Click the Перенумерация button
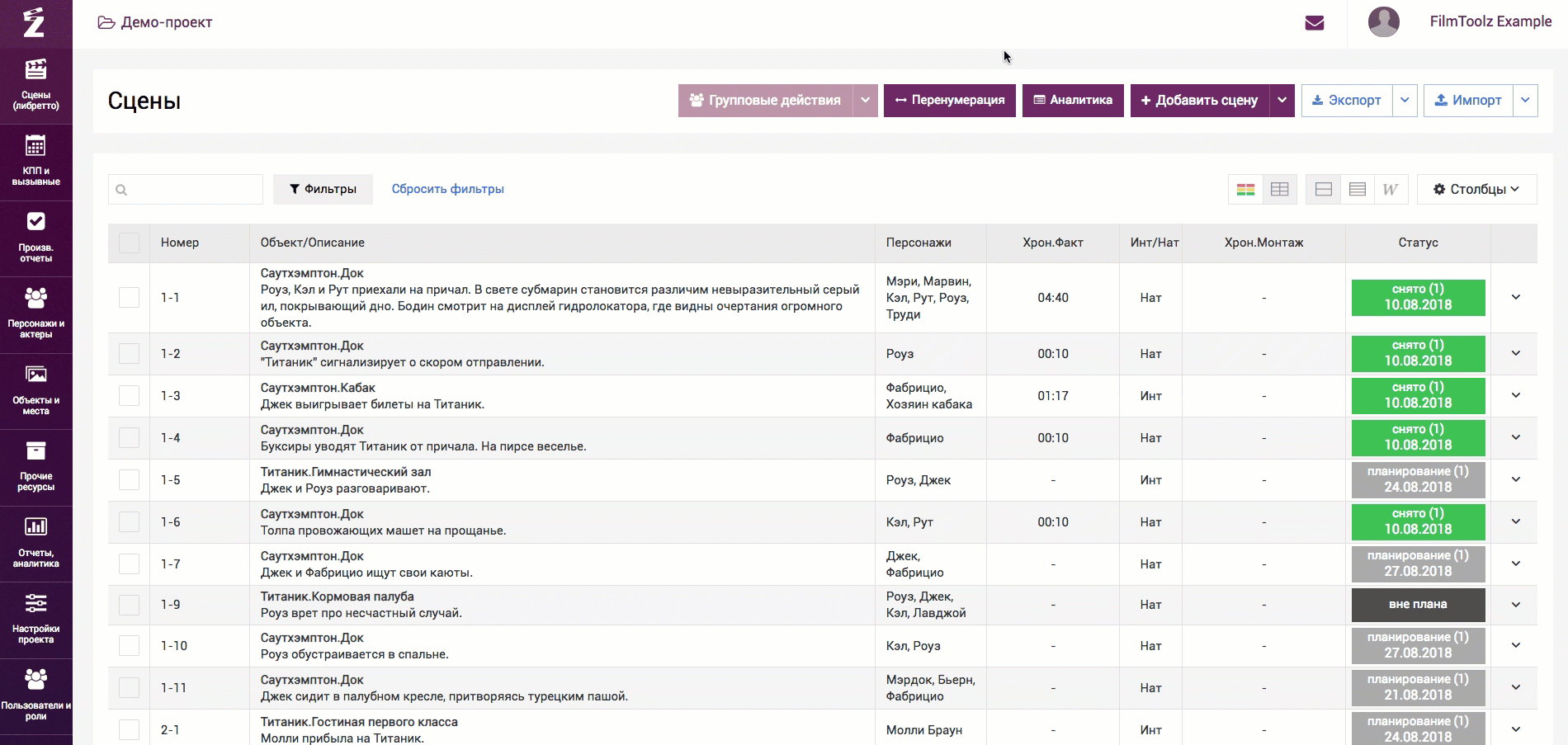 (x=949, y=100)
